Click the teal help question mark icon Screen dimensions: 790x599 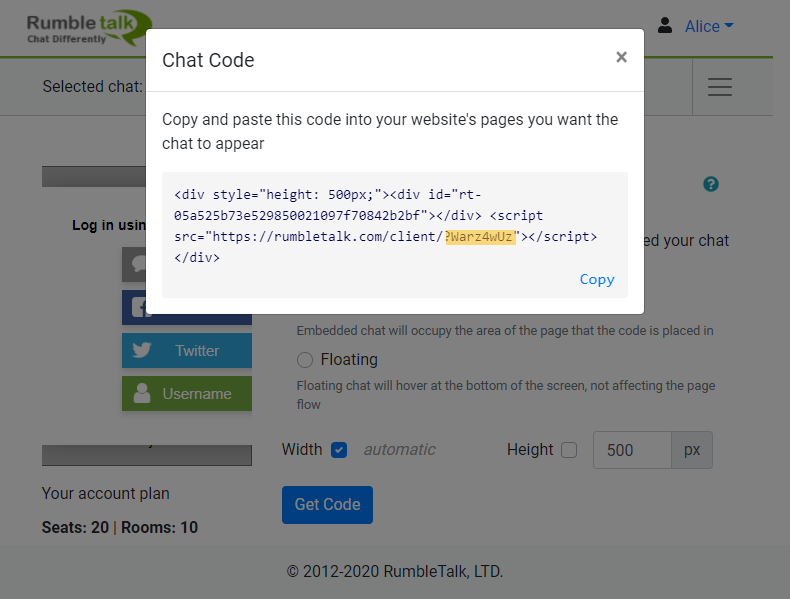point(711,184)
